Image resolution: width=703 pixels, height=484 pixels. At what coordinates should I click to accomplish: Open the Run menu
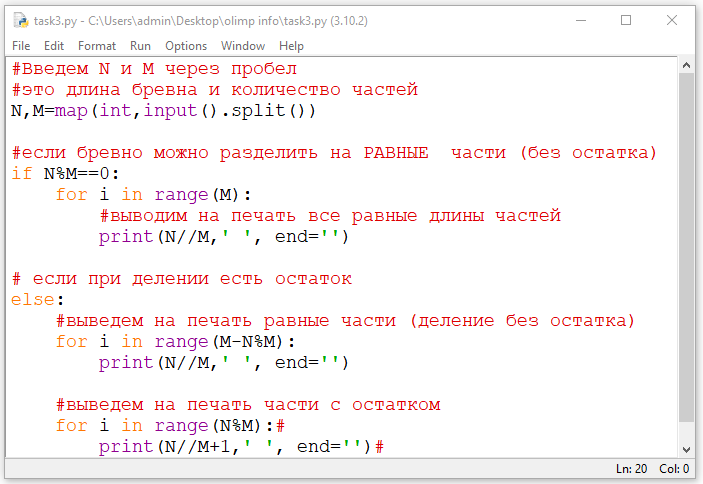point(140,46)
